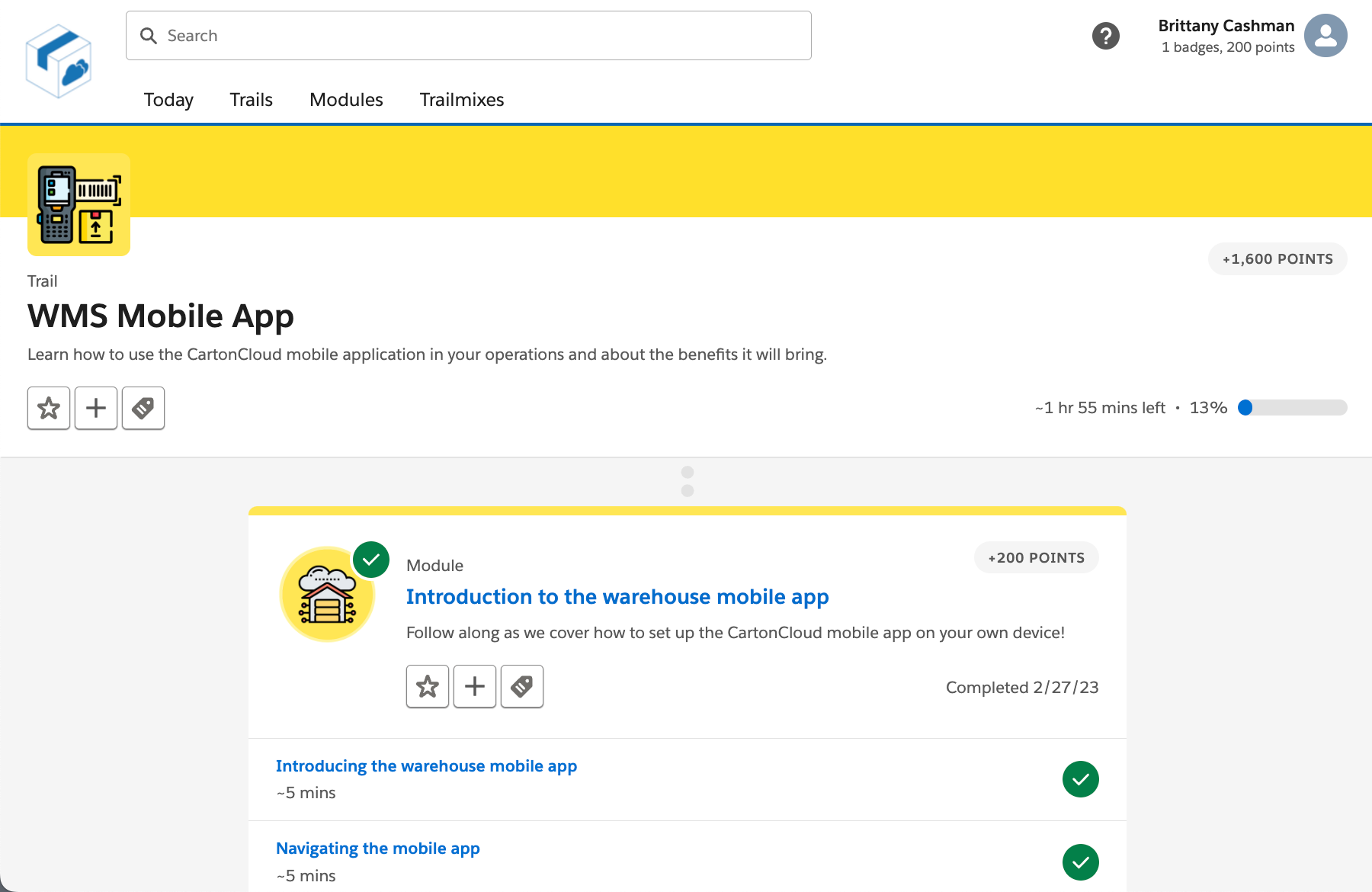The height and width of the screenshot is (892, 1372).
Task: Click the CartonCloud logo in header
Action: [x=59, y=61]
